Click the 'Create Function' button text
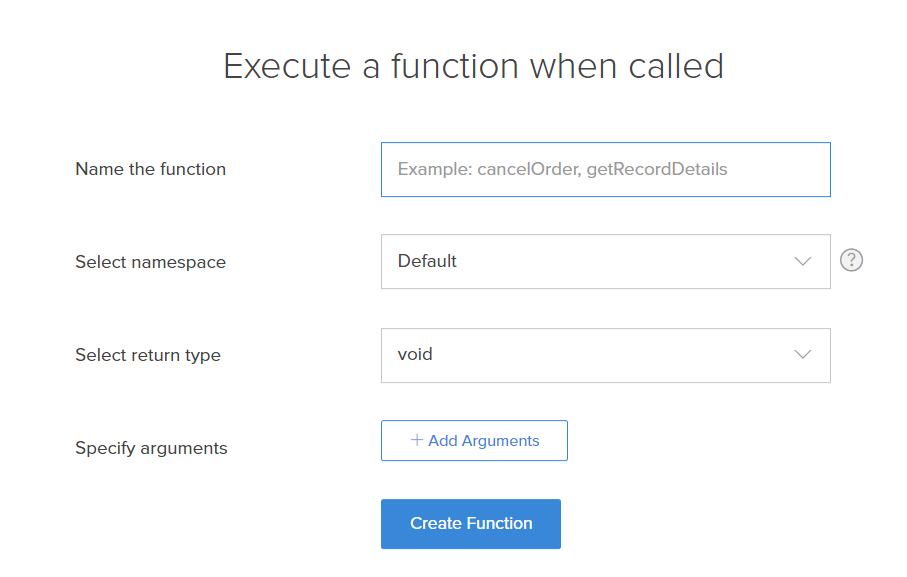Screen dimensions: 907x577 pyautogui.click(x=471, y=524)
